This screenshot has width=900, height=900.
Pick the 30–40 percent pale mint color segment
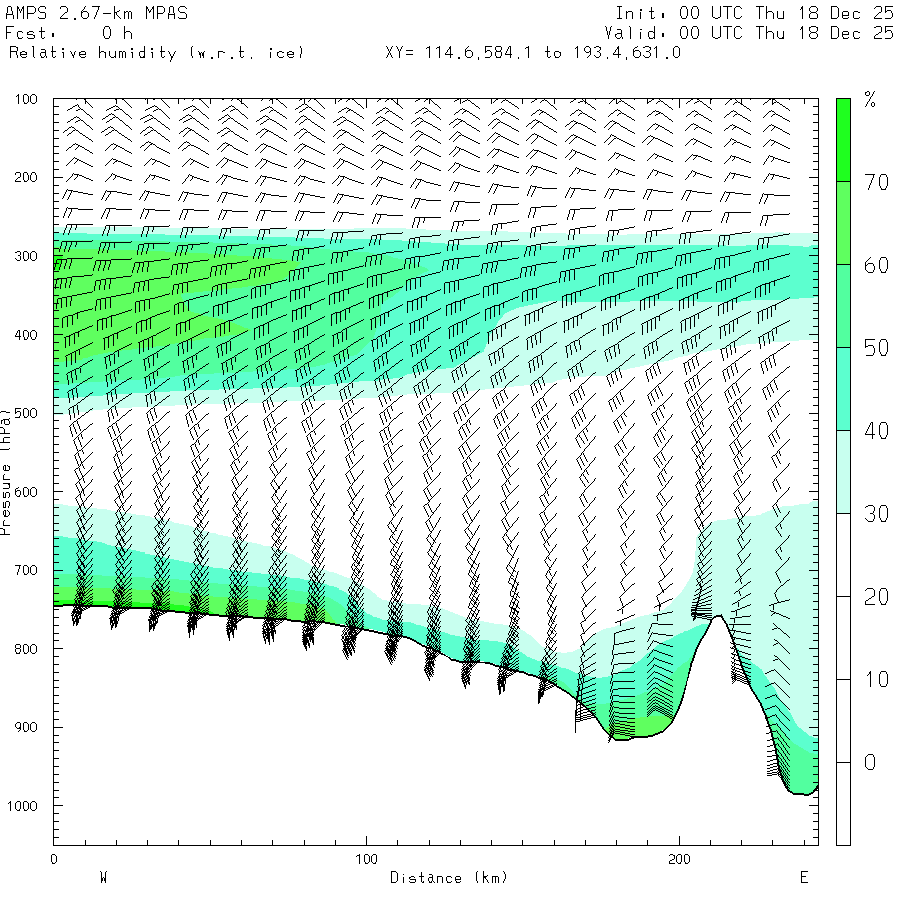(x=843, y=472)
